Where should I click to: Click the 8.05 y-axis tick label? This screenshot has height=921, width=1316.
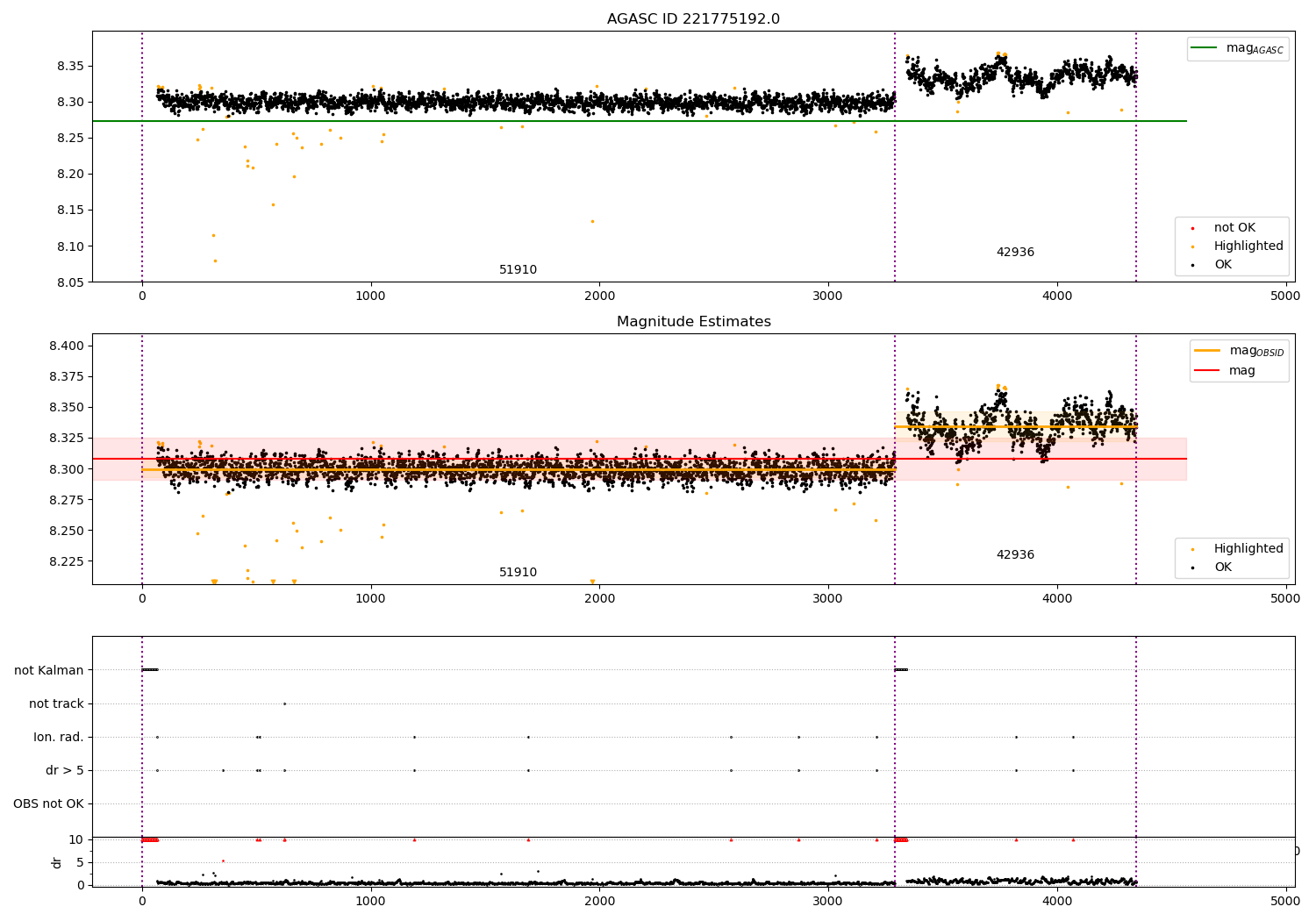click(x=70, y=282)
